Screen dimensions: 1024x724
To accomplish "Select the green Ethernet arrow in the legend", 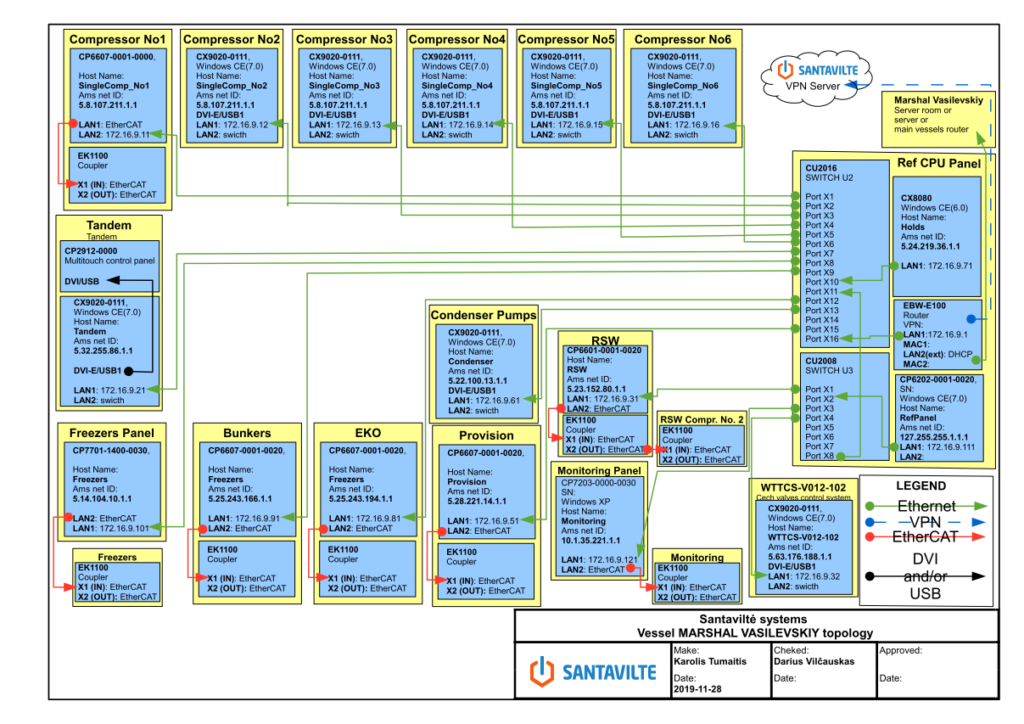I will point(926,506).
